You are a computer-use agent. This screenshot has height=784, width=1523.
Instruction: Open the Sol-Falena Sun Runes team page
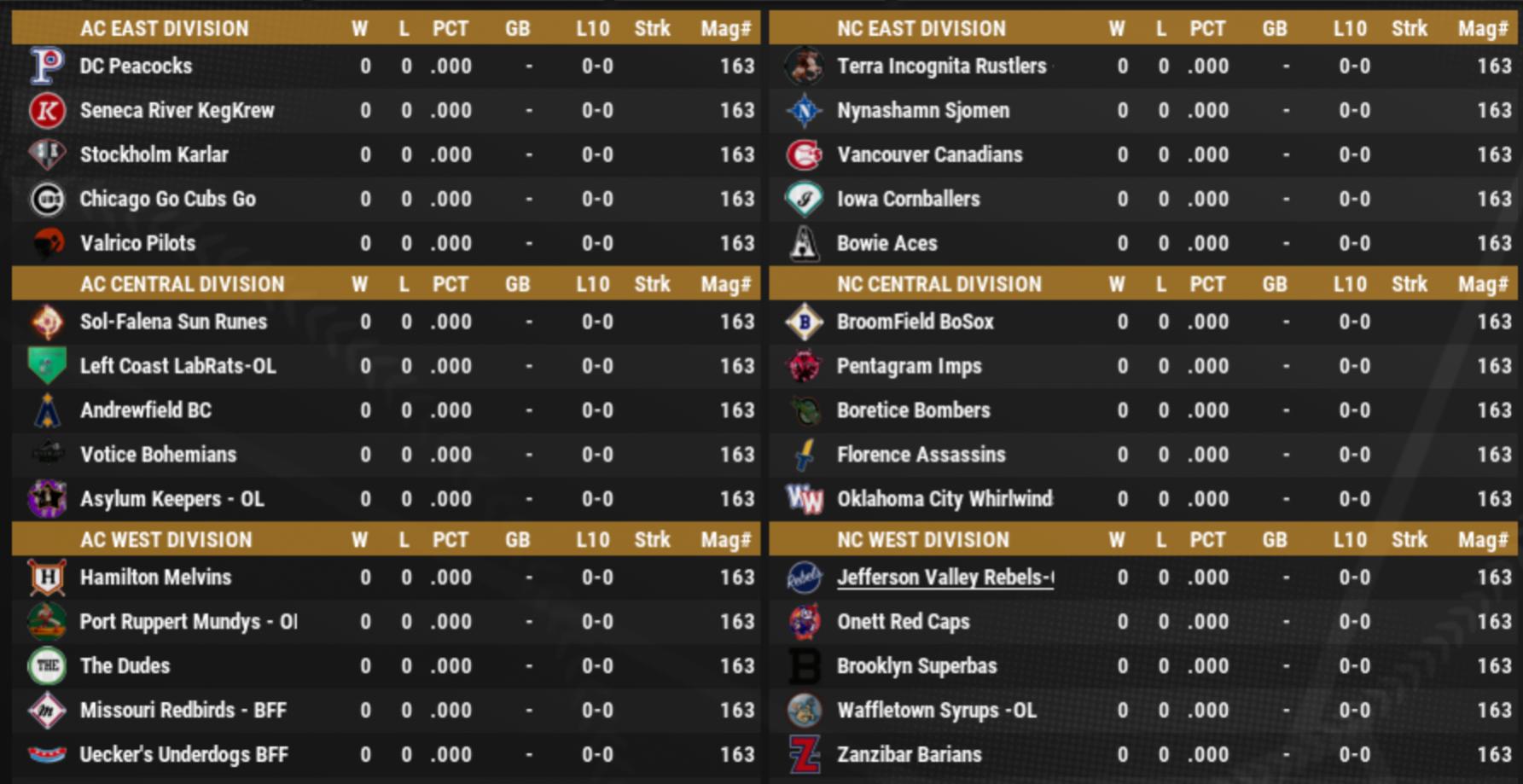173,322
